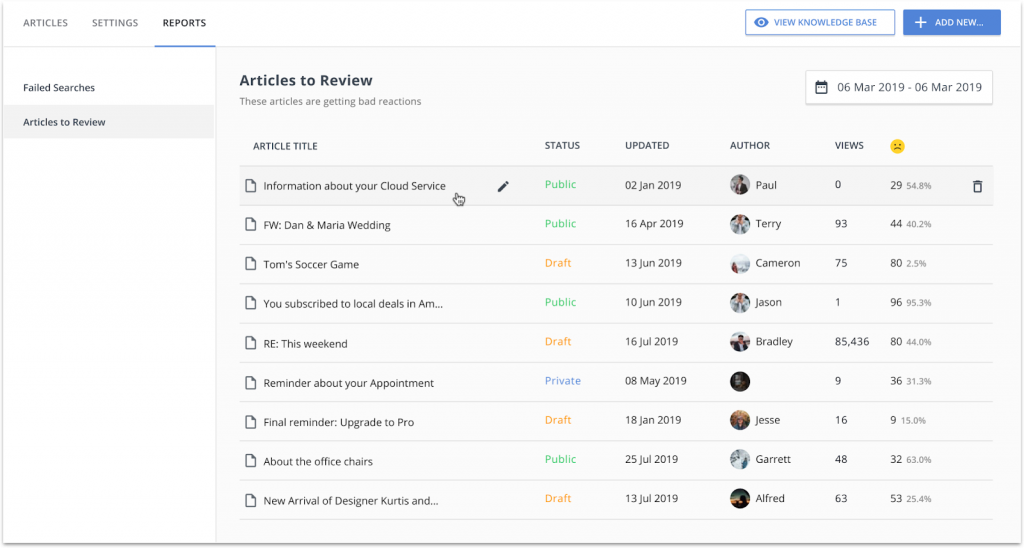Click document icon beside RE: This weekend
This screenshot has height=548, width=1024.
tap(250, 343)
